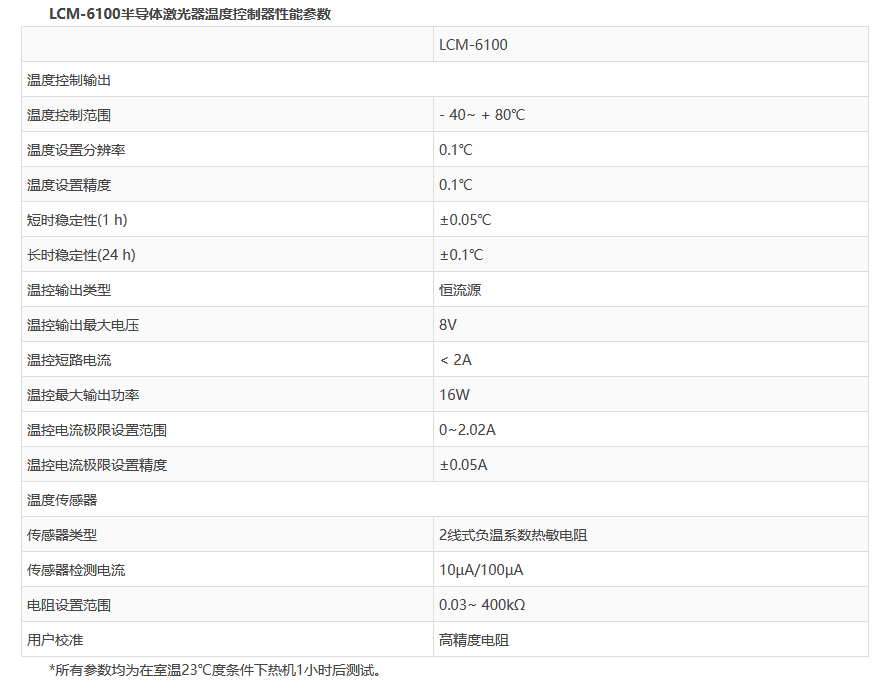Click the 温度设置精度 row label
The image size is (887, 690).
click(x=68, y=185)
